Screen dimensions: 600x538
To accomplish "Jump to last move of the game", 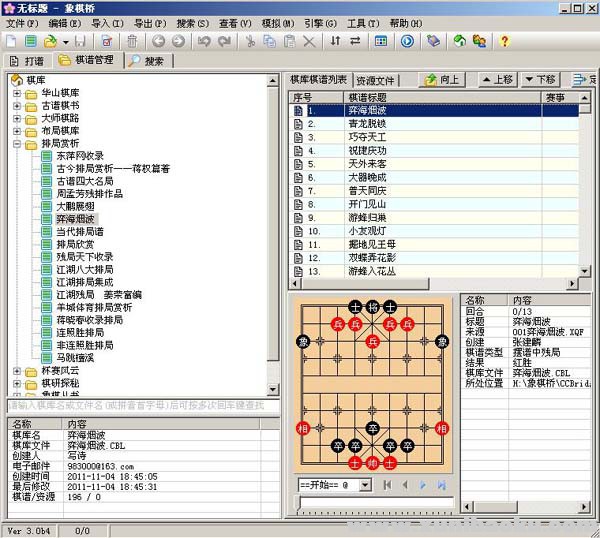I will pos(441,485).
